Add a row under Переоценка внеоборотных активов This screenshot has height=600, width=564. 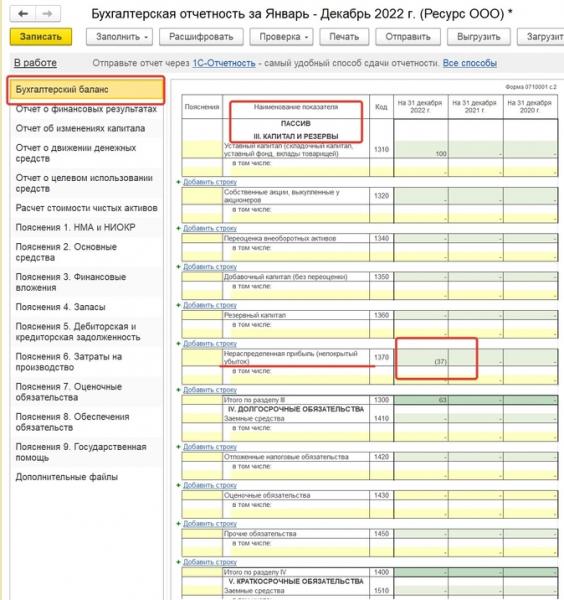click(210, 267)
